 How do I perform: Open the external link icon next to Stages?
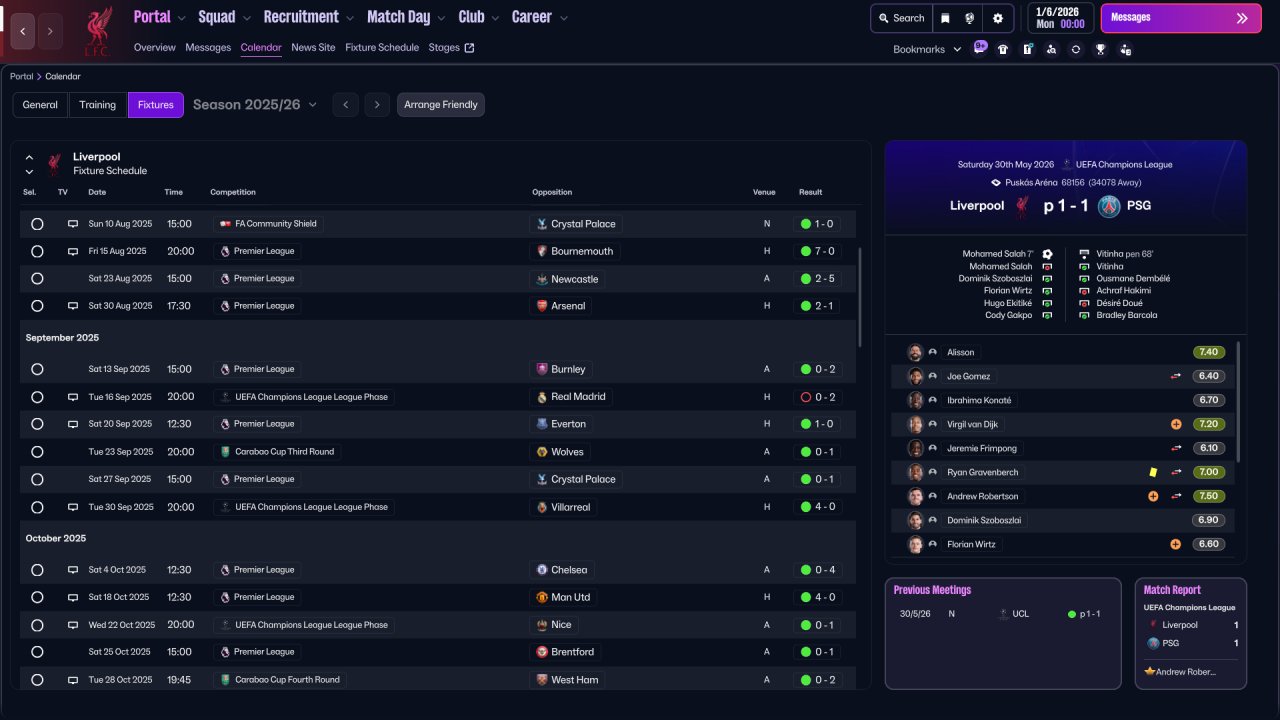click(470, 47)
